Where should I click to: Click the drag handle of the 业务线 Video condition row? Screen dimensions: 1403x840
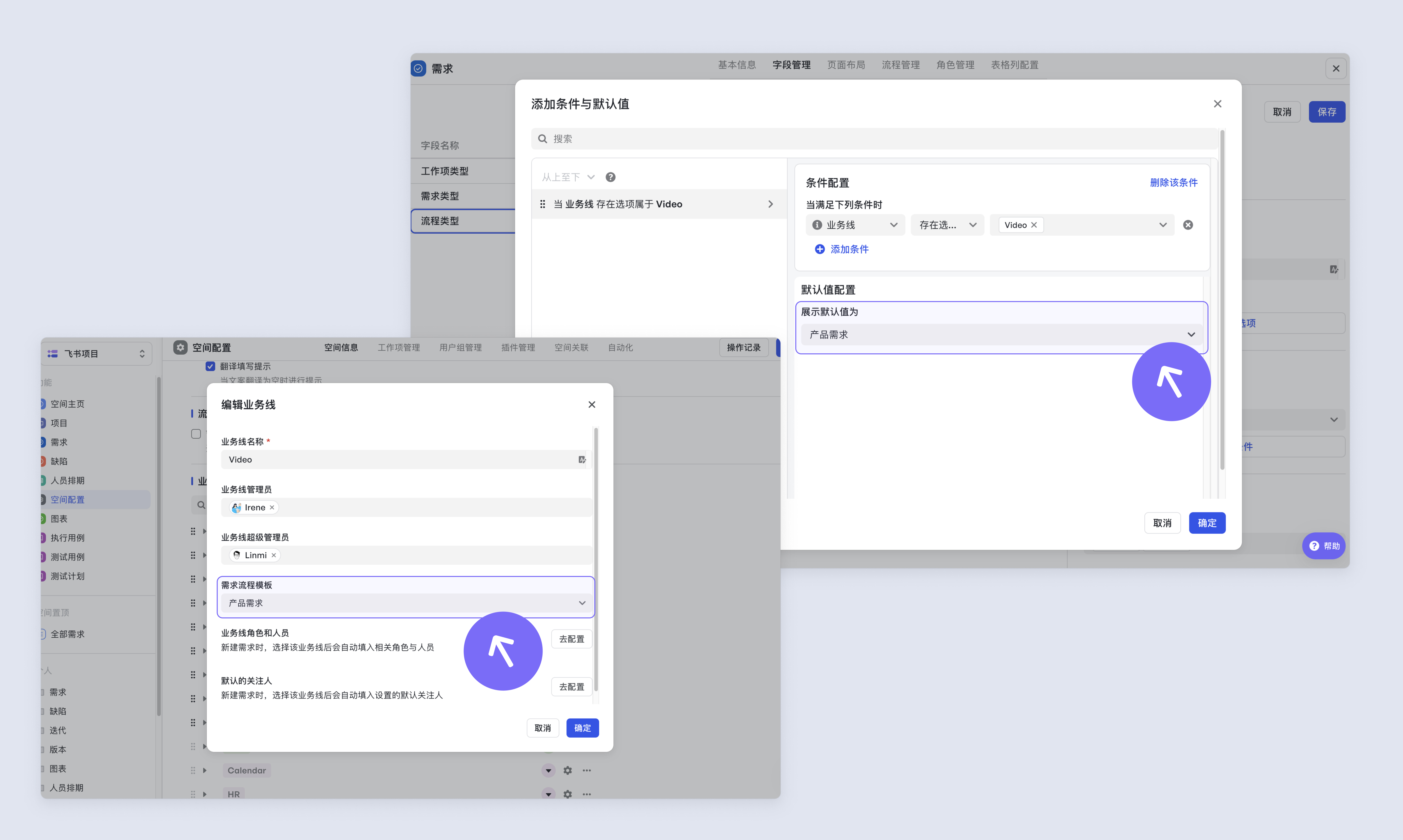[542, 204]
